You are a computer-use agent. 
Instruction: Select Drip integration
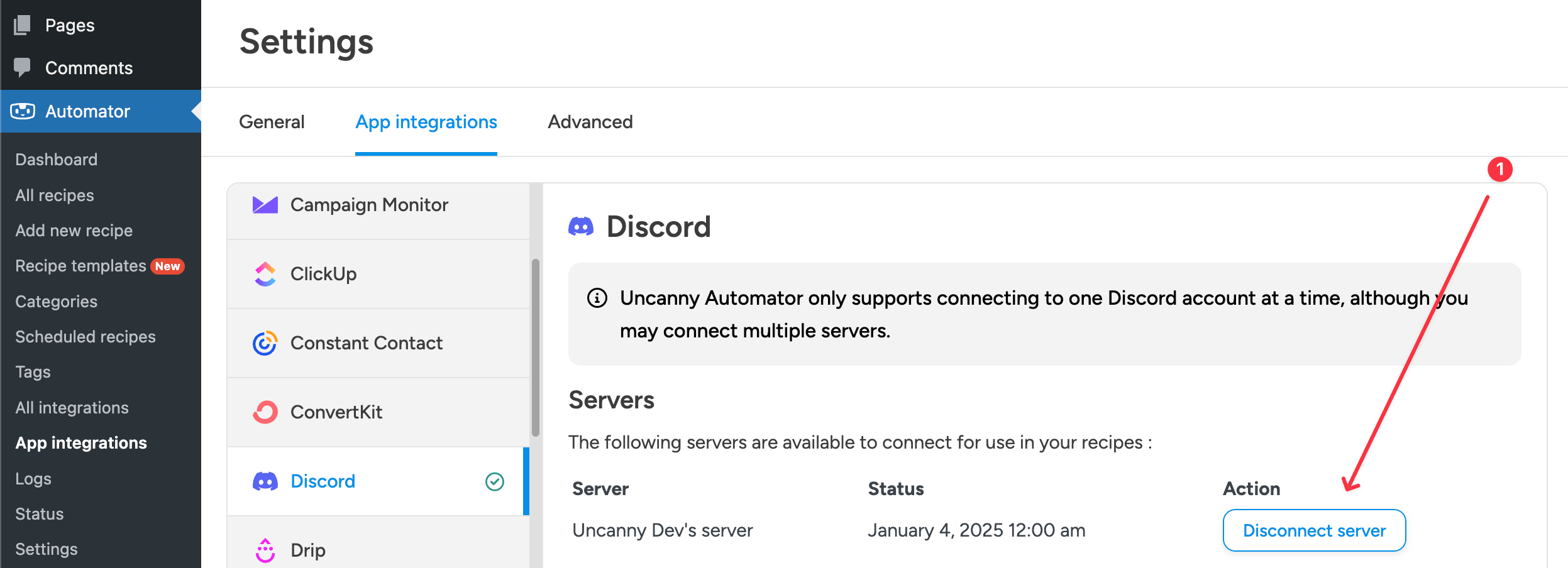tap(378, 543)
